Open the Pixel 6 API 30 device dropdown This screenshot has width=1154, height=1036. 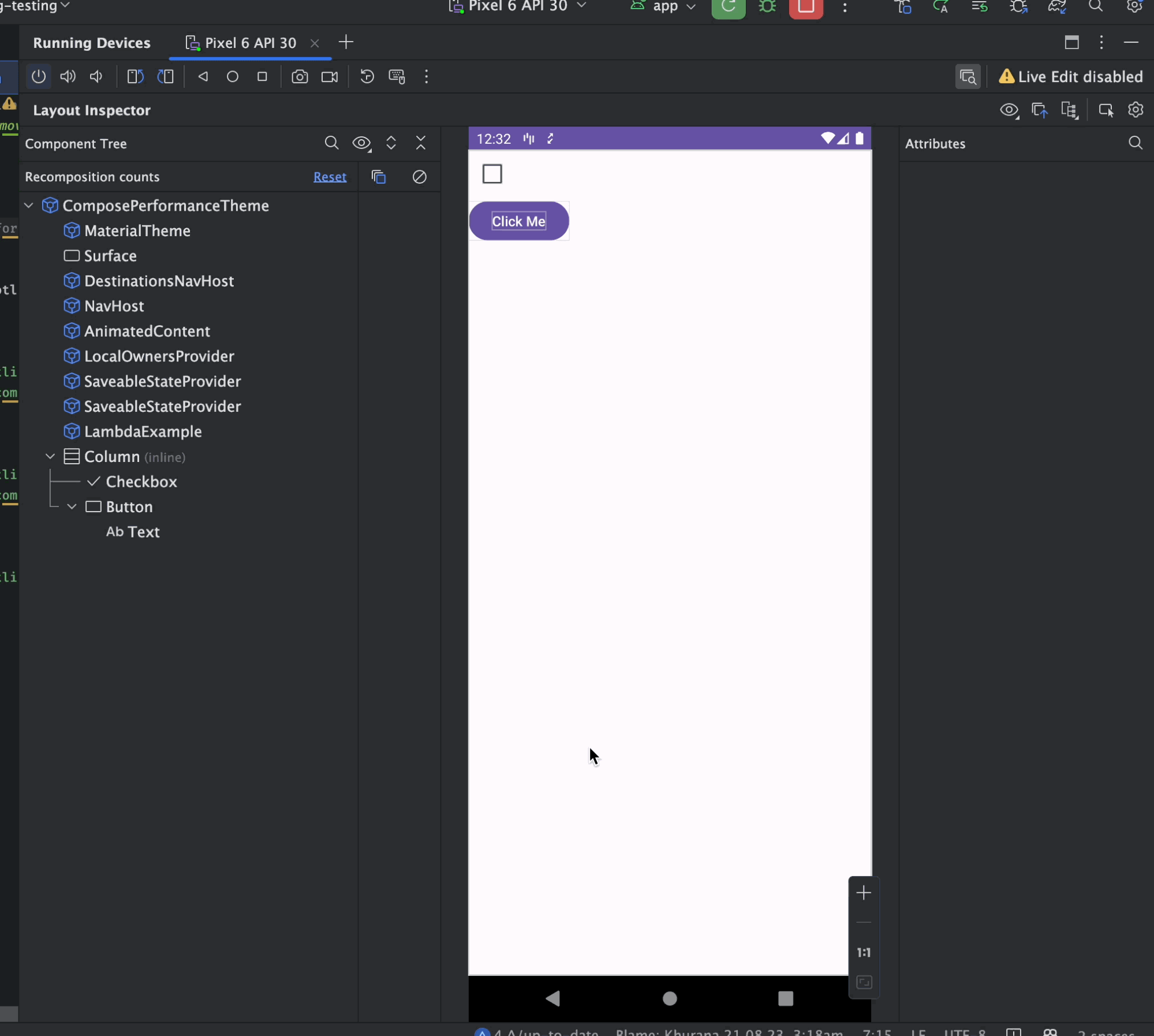(518, 6)
